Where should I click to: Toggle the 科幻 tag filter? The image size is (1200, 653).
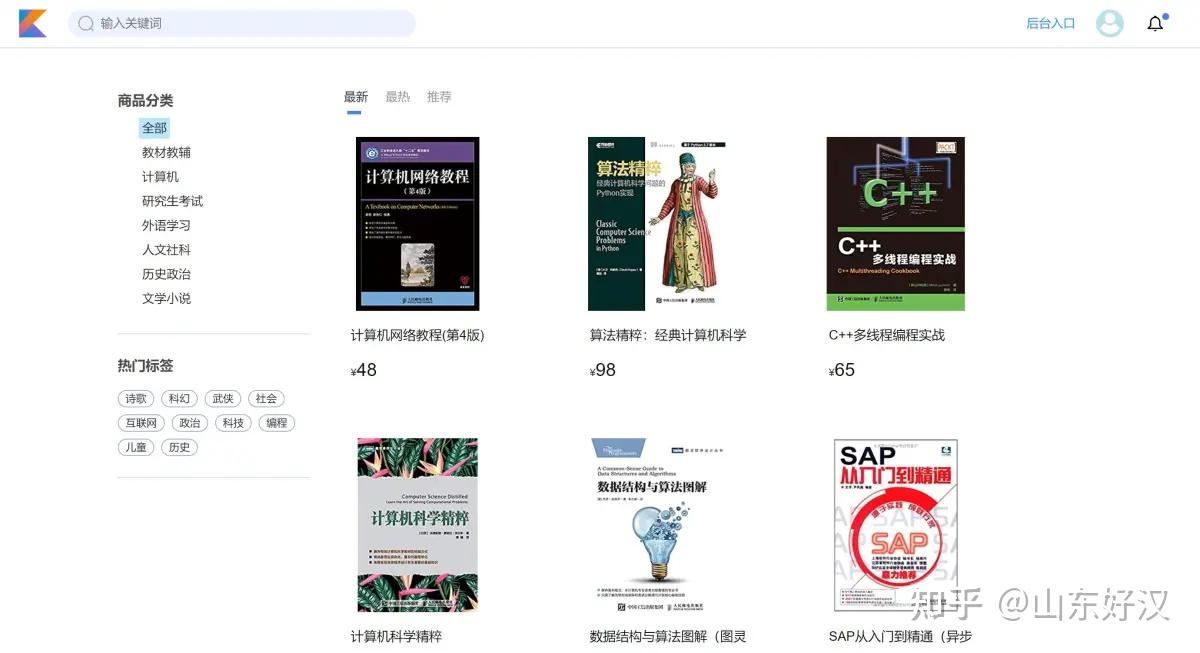(179, 398)
